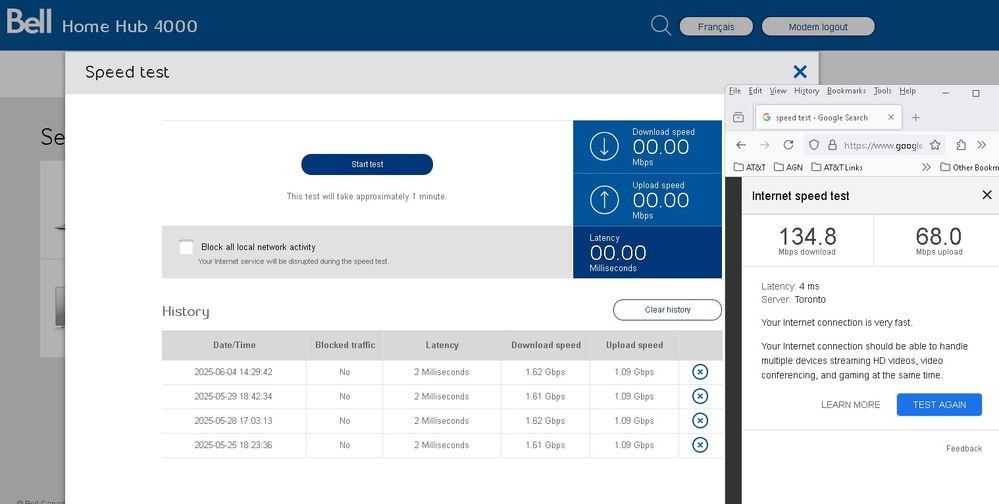Click the search magnifier in Bell header
999x504 pixels.
tap(661, 26)
